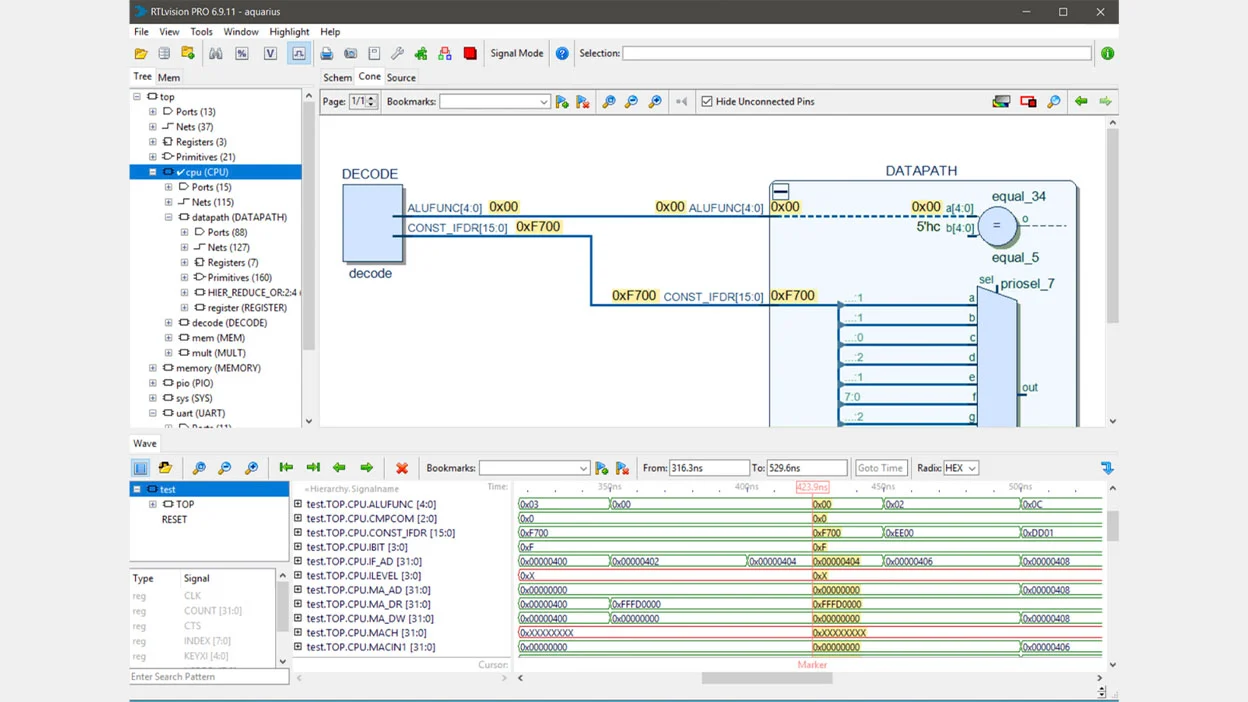Click the green forward arrow in Cone view
1248x702 pixels.
tap(1105, 102)
